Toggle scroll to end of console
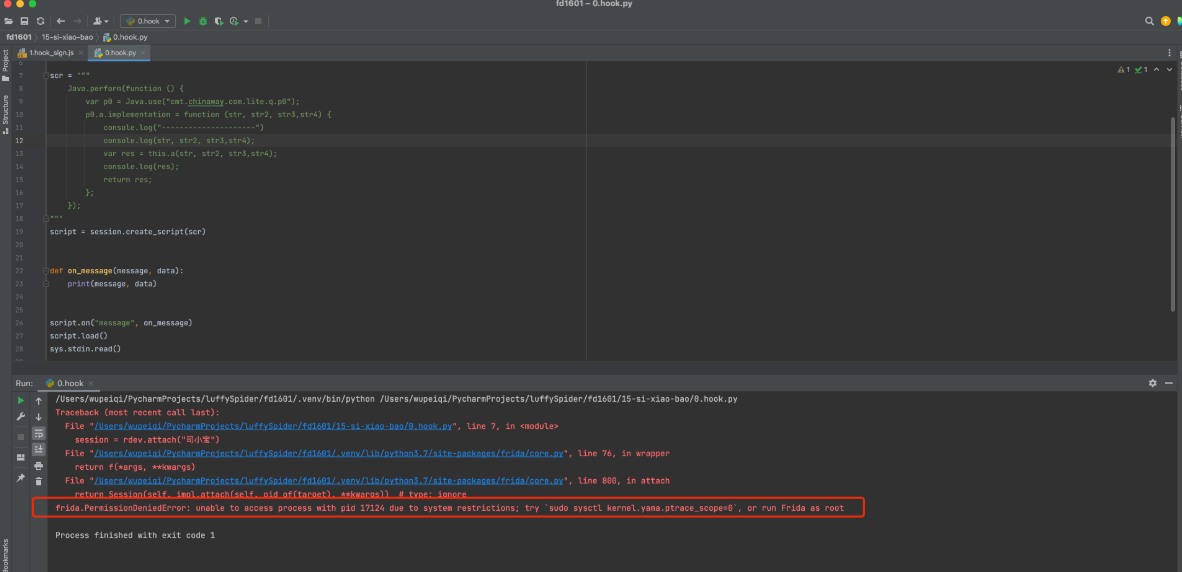1182x572 pixels. (39, 449)
